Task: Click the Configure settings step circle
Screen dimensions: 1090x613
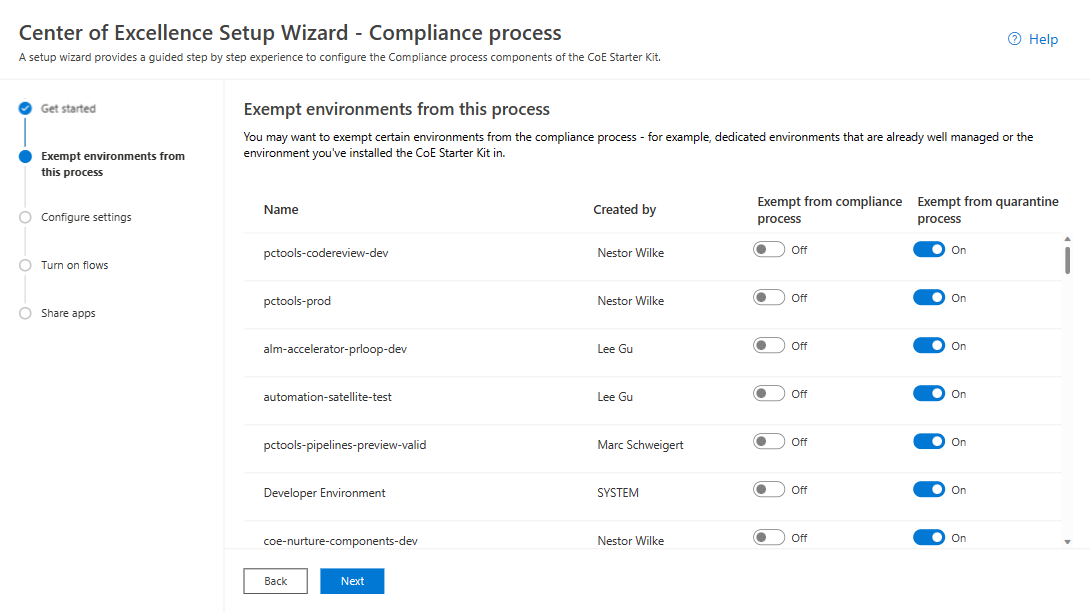Action: pos(25,217)
